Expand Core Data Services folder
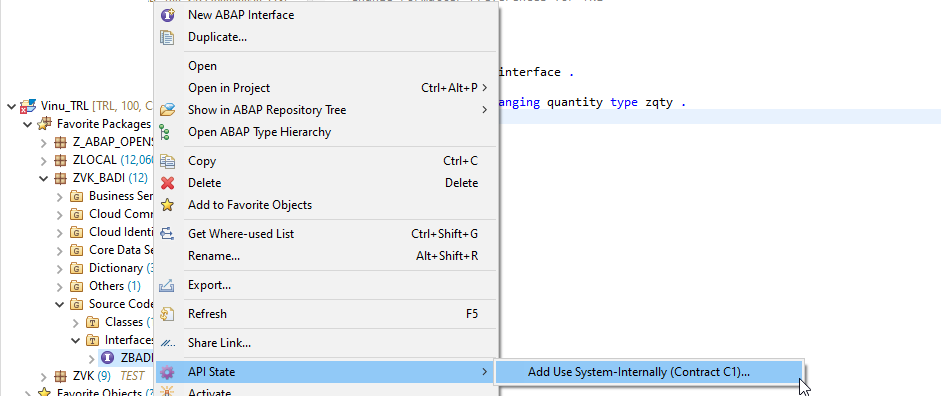The width and height of the screenshot is (941, 396). click(59, 250)
